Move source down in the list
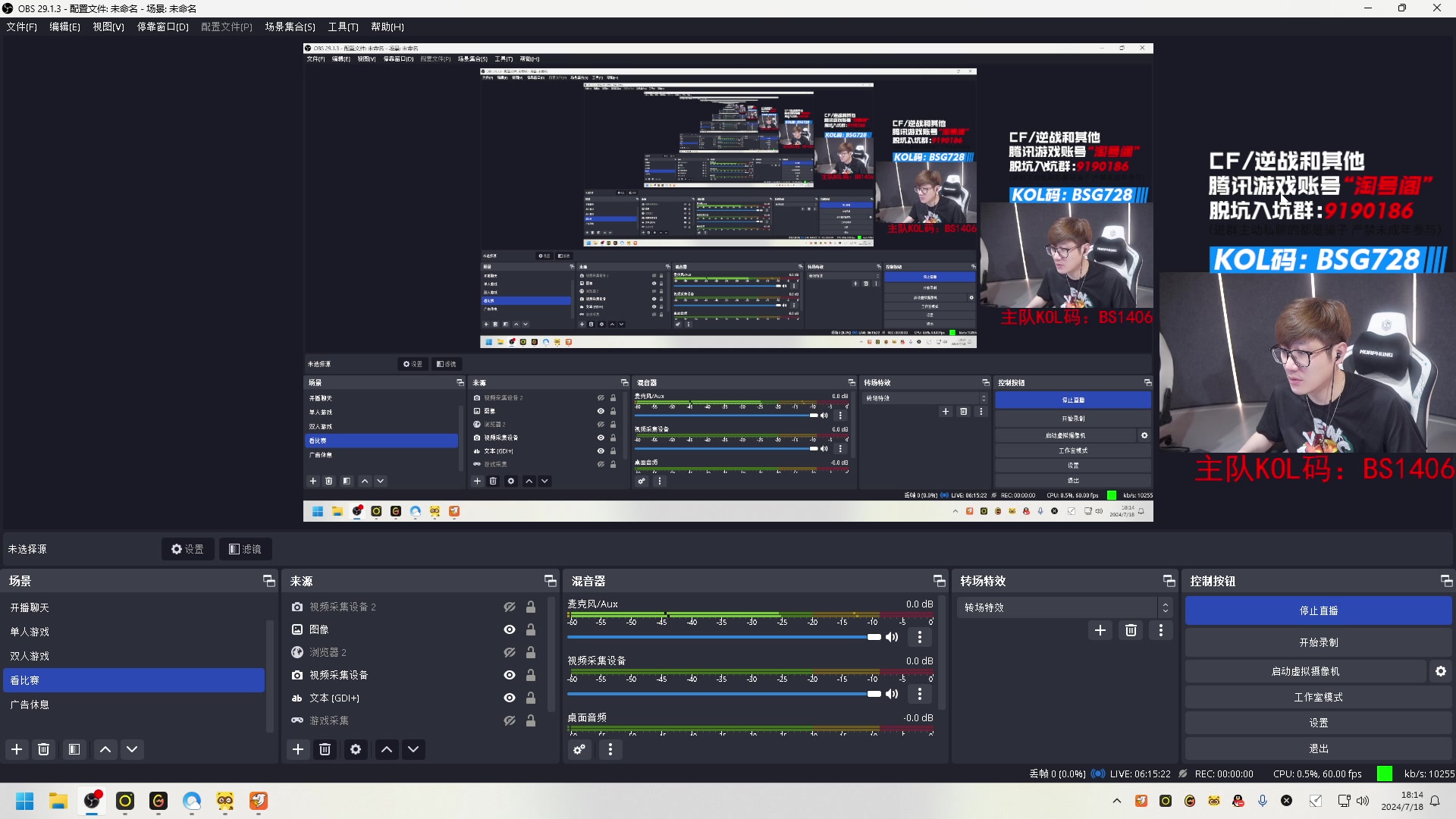 coord(413,749)
